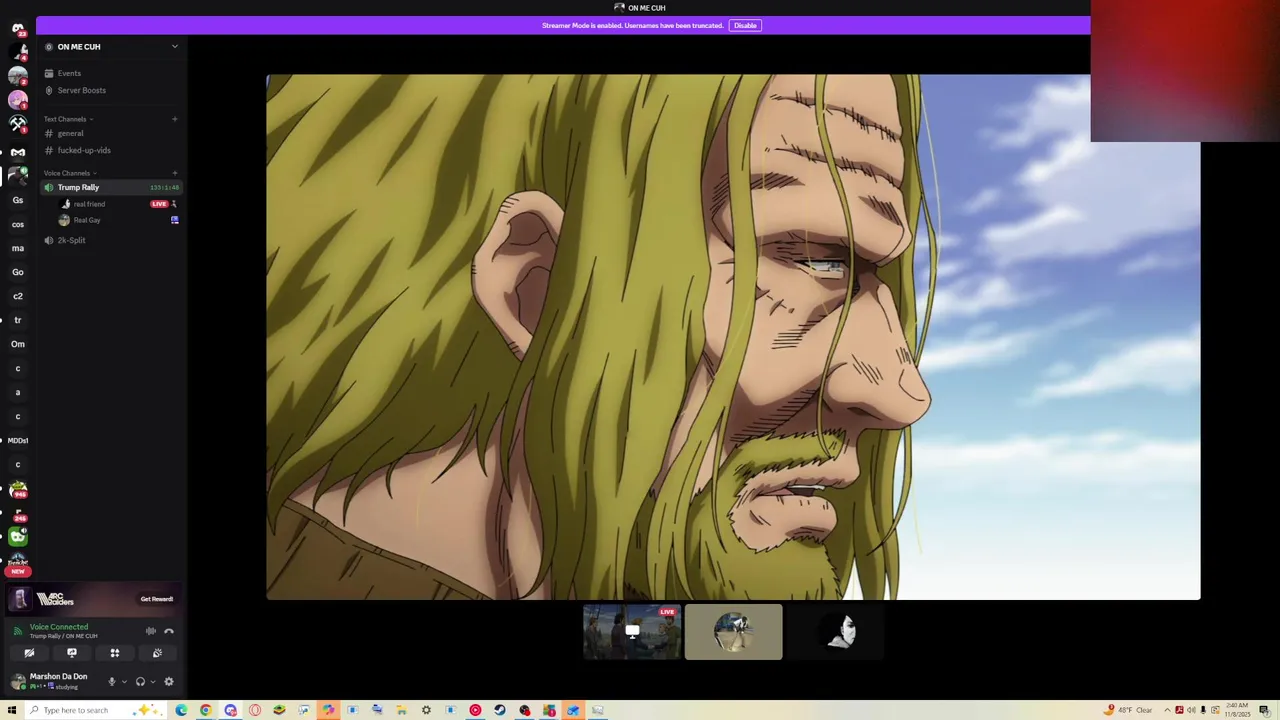Create a channel in Voice Channels
The height and width of the screenshot is (720, 1280).
click(174, 173)
